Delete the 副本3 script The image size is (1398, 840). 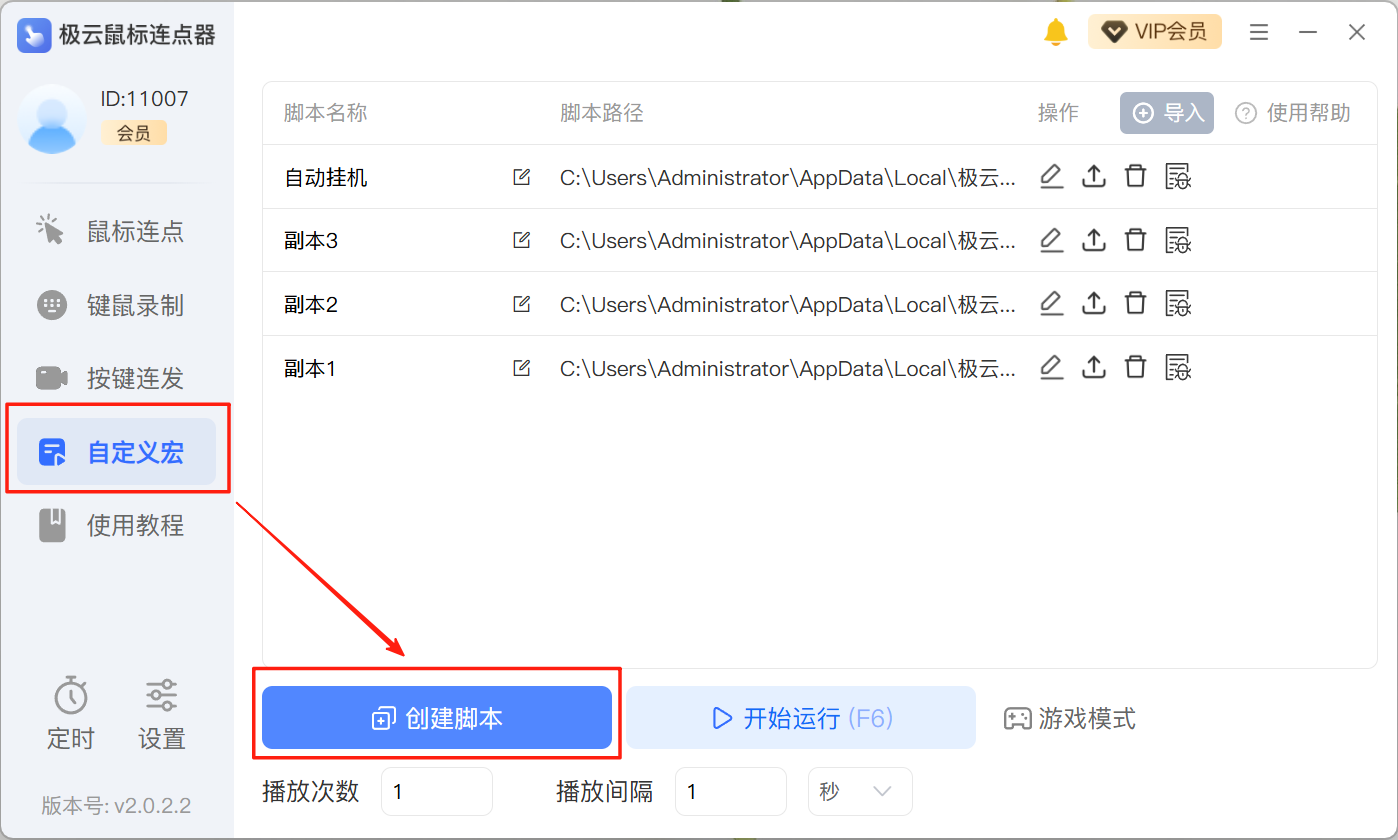pos(1135,240)
